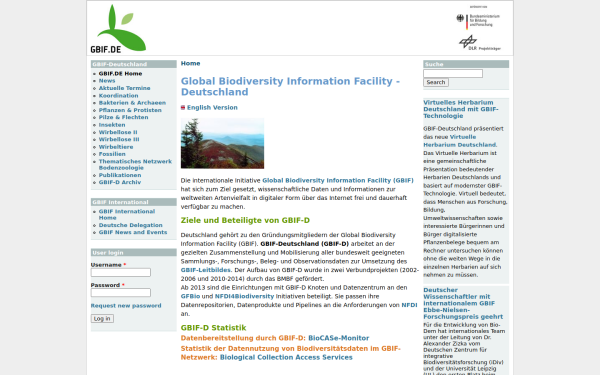Open Virtuelles Herbarium Deutschland mit GBIF-Technologie heading
This screenshot has width=600, height=375.
coord(461,109)
